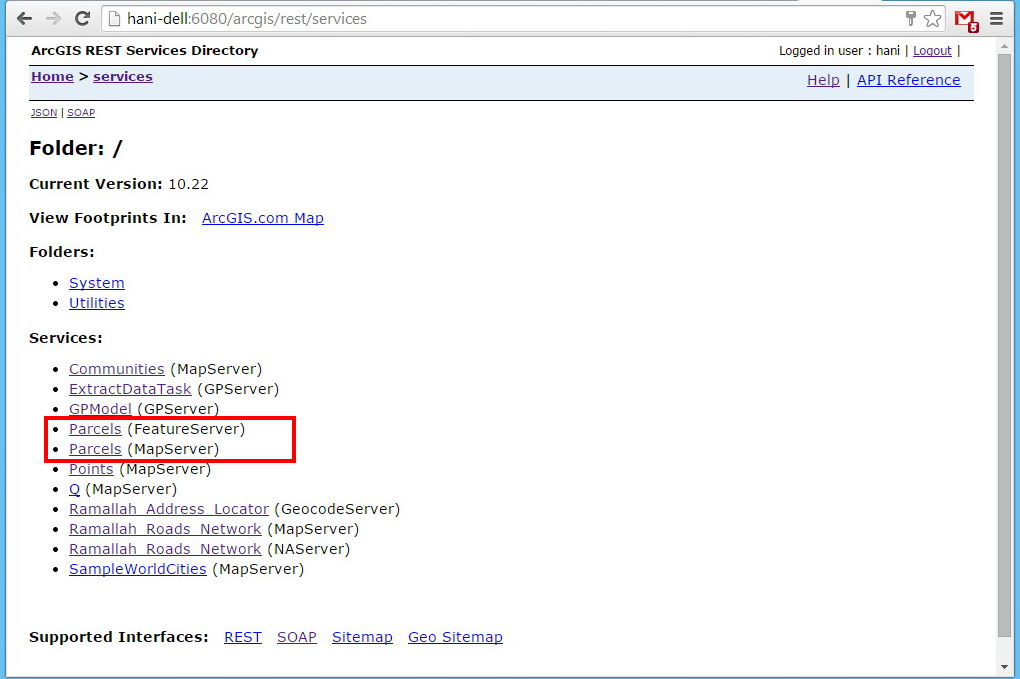Click the Home breadcrumb link
The height and width of the screenshot is (679, 1020).
(x=52, y=76)
